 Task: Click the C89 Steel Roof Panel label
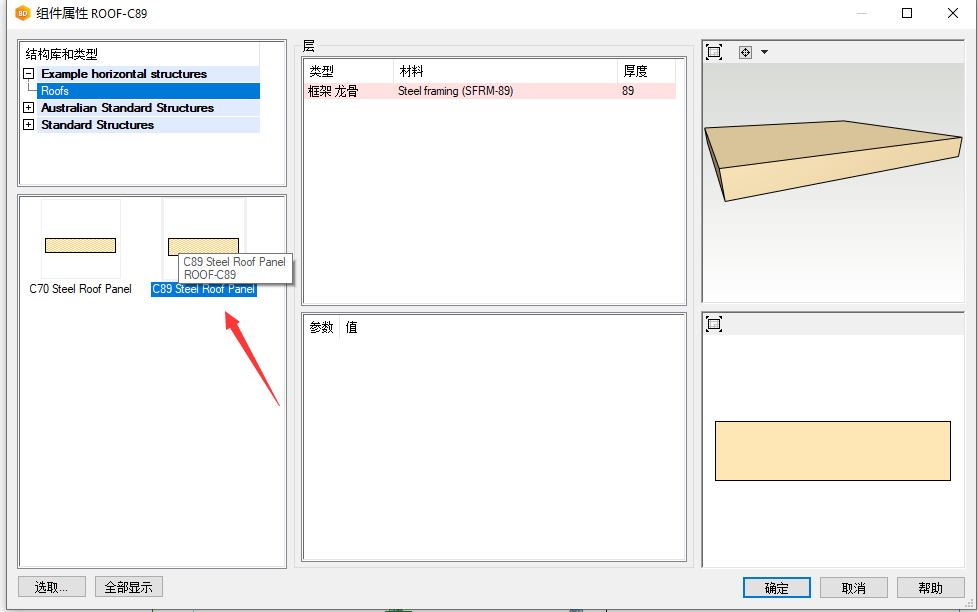coord(204,289)
